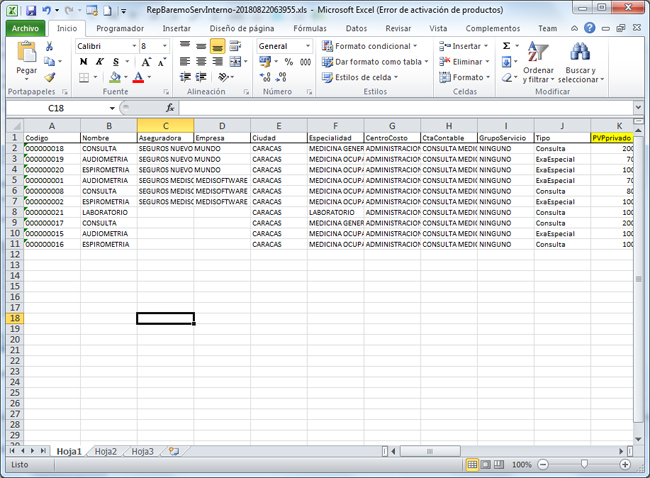
Task: Switch to the Hoja2 sheet tab
Action: click(x=106, y=452)
